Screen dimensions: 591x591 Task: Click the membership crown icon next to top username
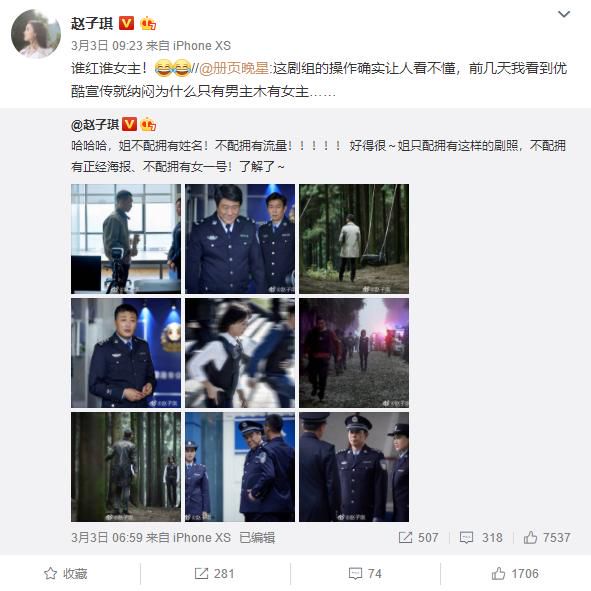148,23
